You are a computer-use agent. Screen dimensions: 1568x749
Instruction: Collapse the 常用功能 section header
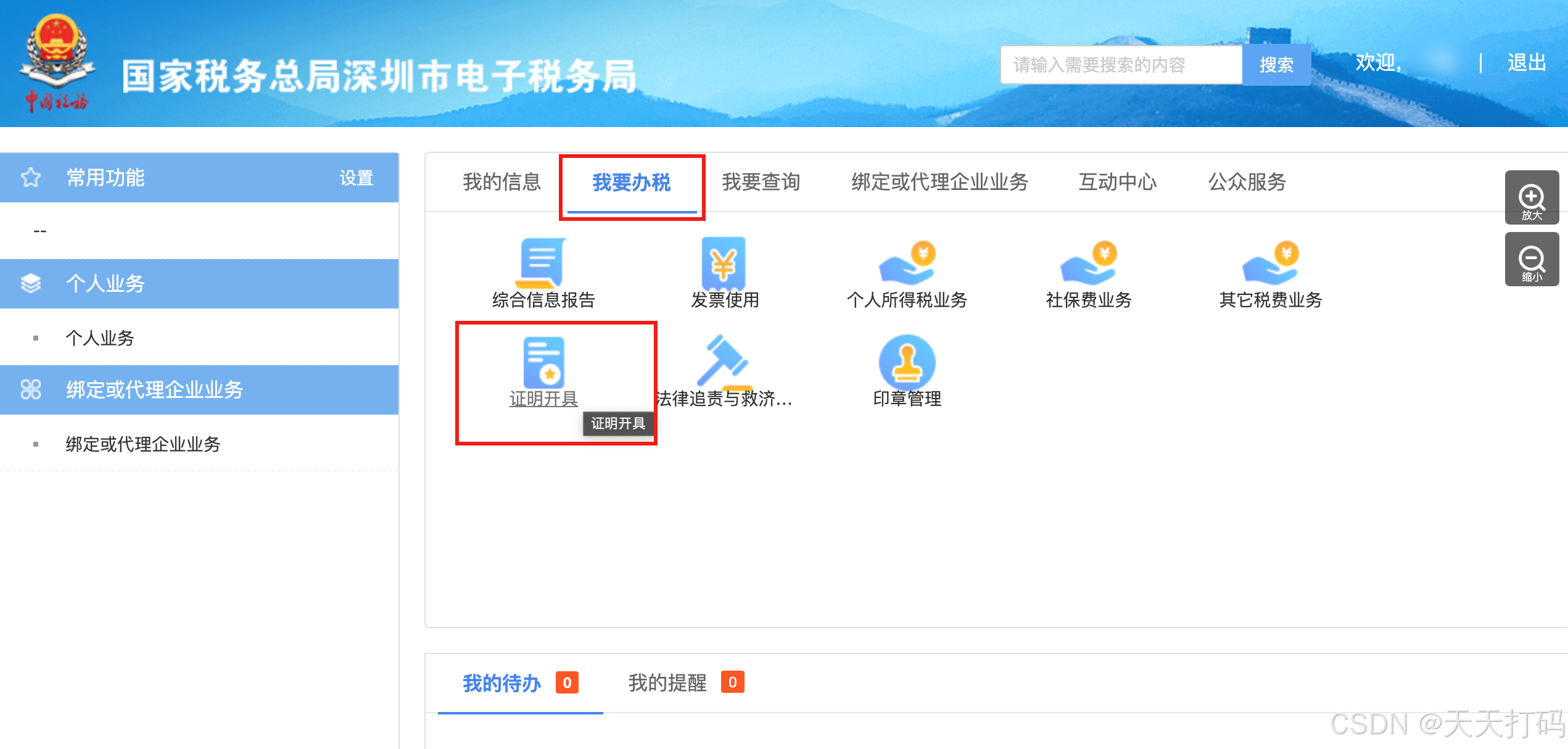click(x=105, y=178)
